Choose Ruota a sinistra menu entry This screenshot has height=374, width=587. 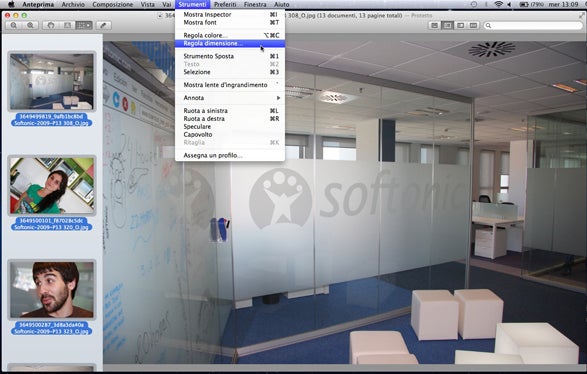pyautogui.click(x=230, y=111)
